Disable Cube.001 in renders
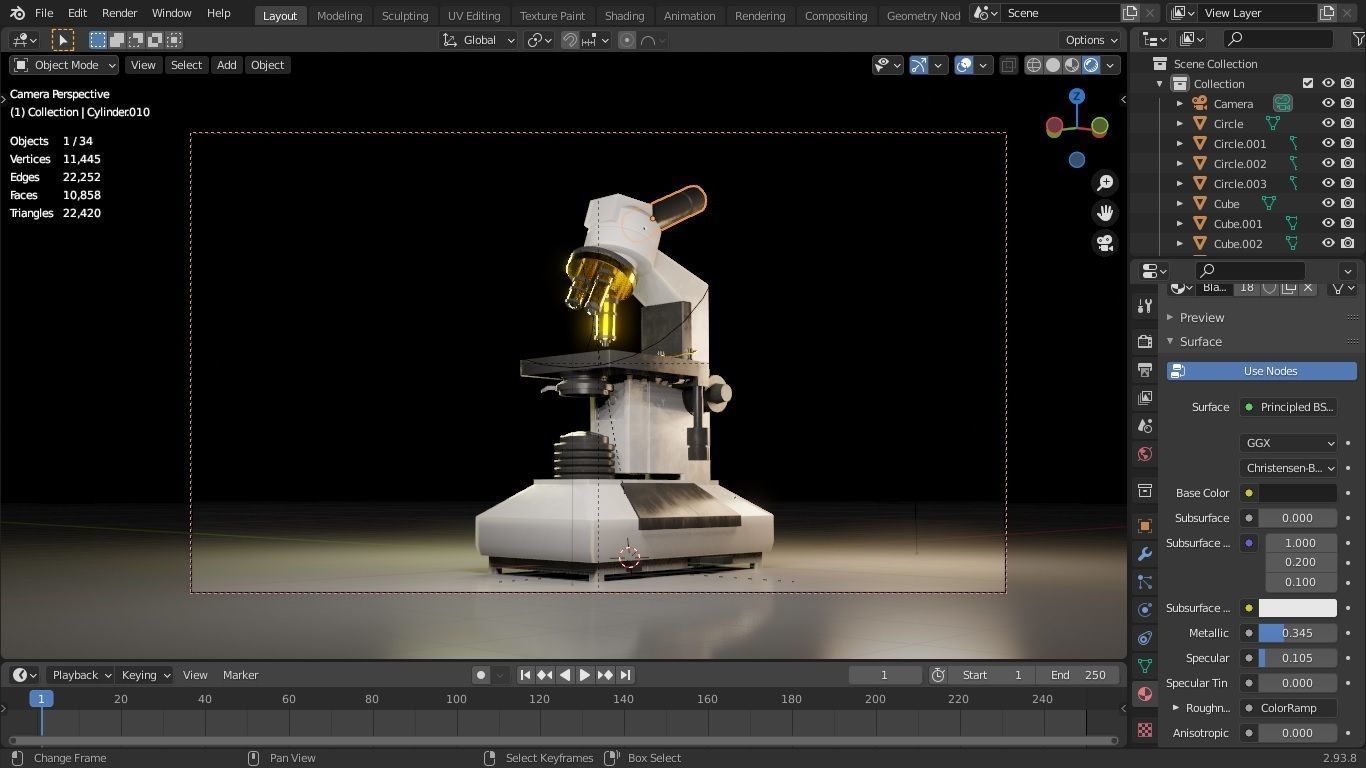The image size is (1366, 768). (x=1348, y=224)
